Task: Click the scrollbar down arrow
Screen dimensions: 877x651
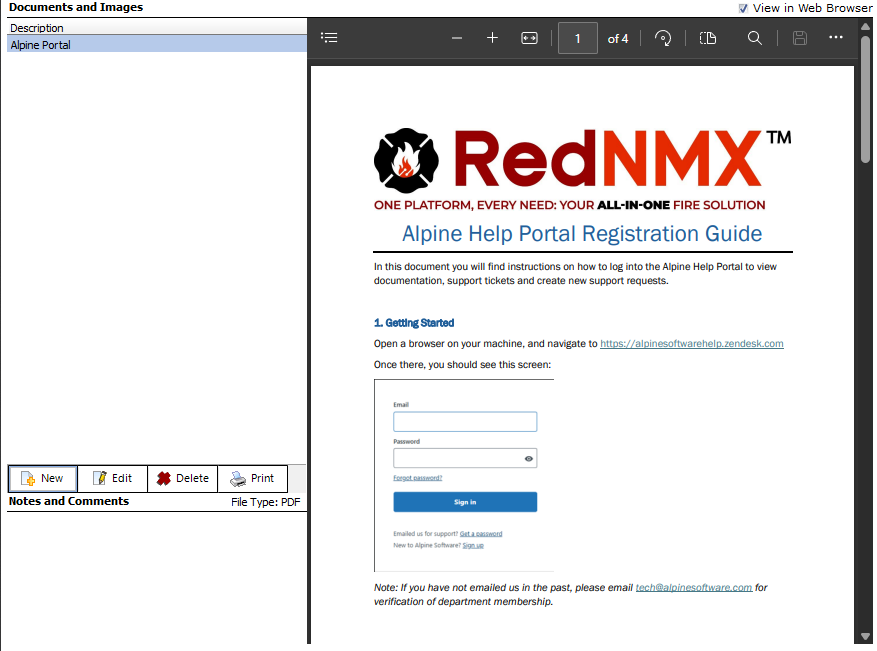Action: coord(865,636)
